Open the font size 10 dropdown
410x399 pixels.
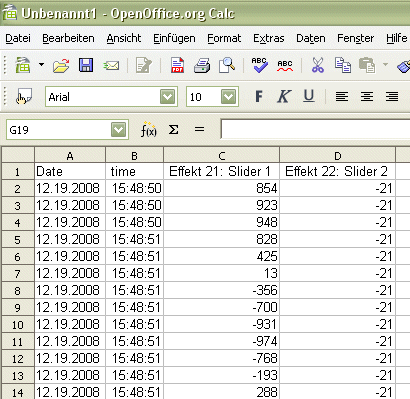(229, 97)
